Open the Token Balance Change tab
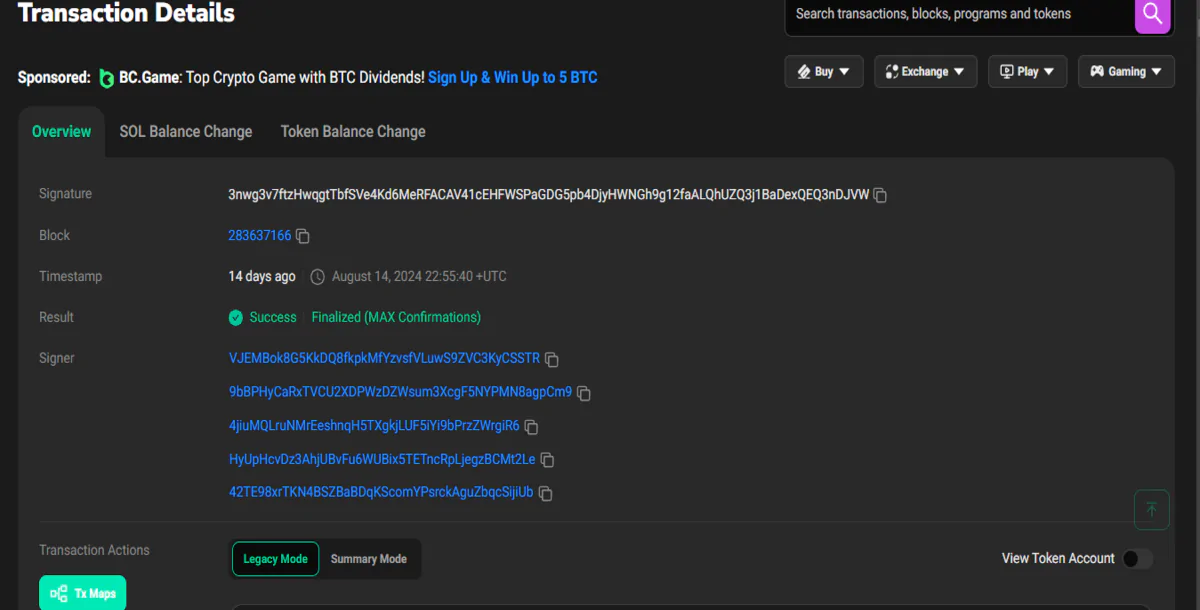Viewport: 1200px width, 610px height. pyautogui.click(x=353, y=132)
